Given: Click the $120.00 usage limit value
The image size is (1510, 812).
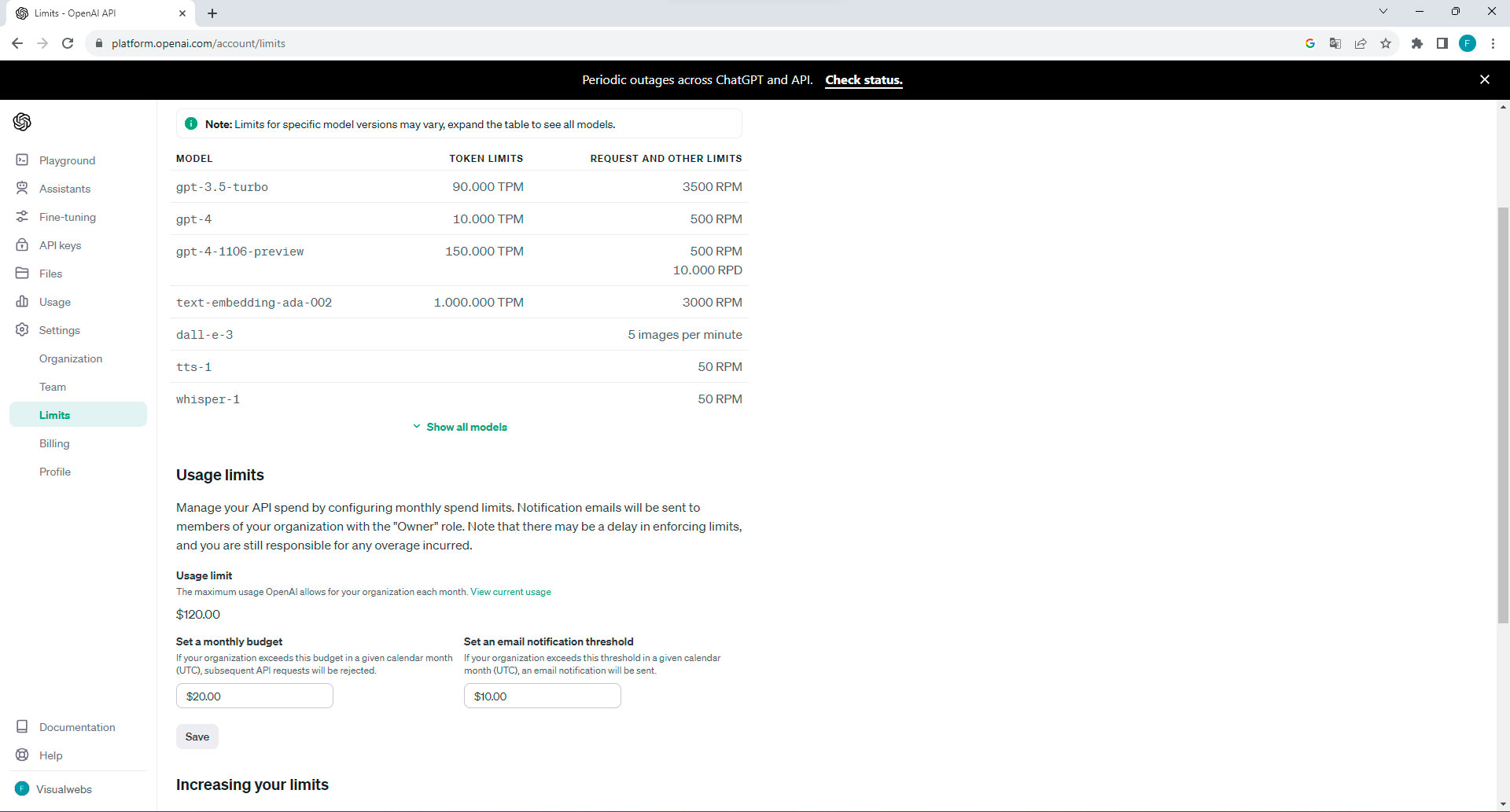Looking at the screenshot, I should click(x=198, y=614).
